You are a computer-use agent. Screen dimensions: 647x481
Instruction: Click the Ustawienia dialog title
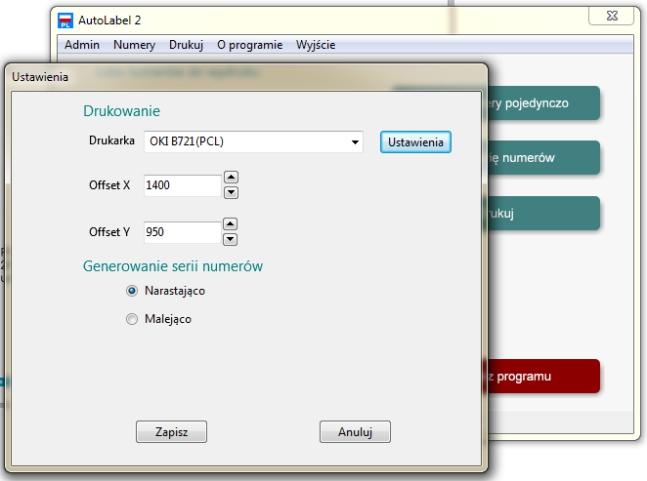40,77
